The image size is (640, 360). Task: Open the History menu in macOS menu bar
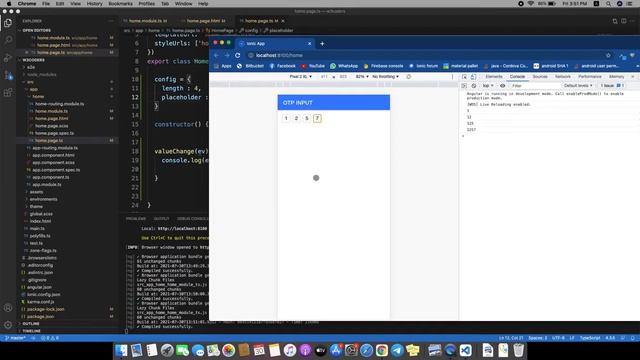(x=94, y=4)
